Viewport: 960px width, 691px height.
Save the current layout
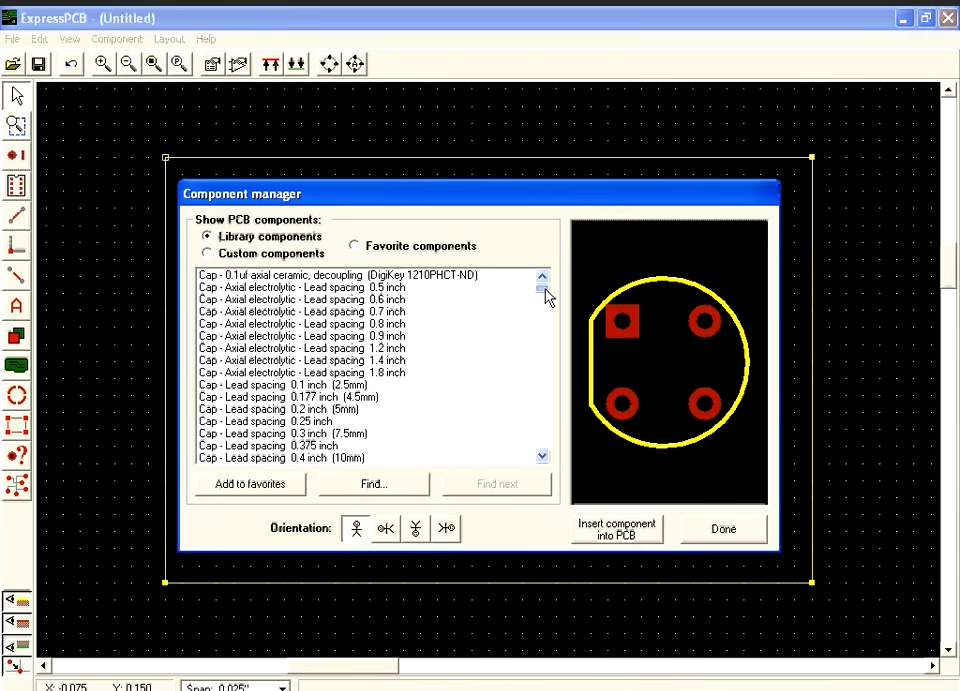38,63
